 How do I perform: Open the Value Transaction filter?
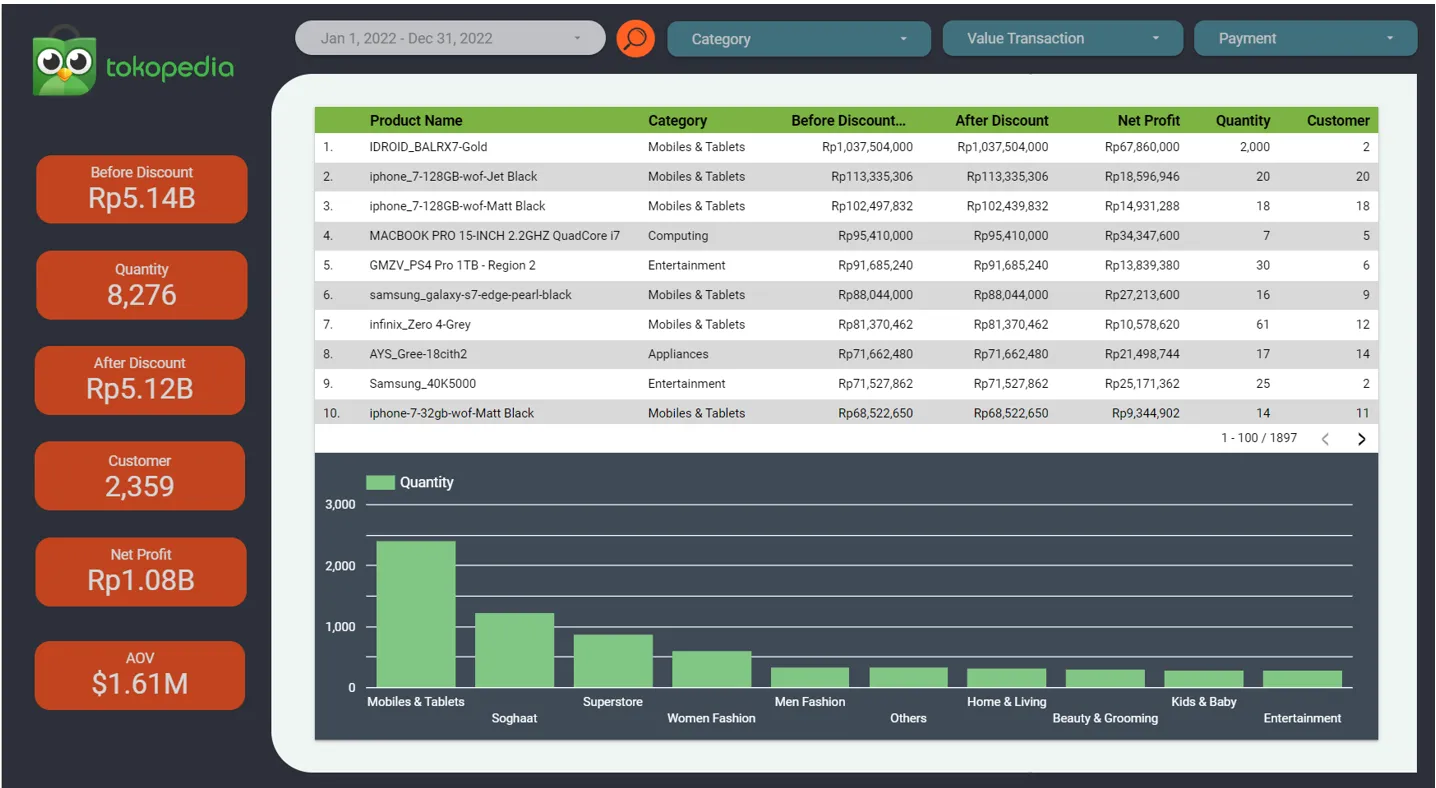pyautogui.click(x=1063, y=39)
